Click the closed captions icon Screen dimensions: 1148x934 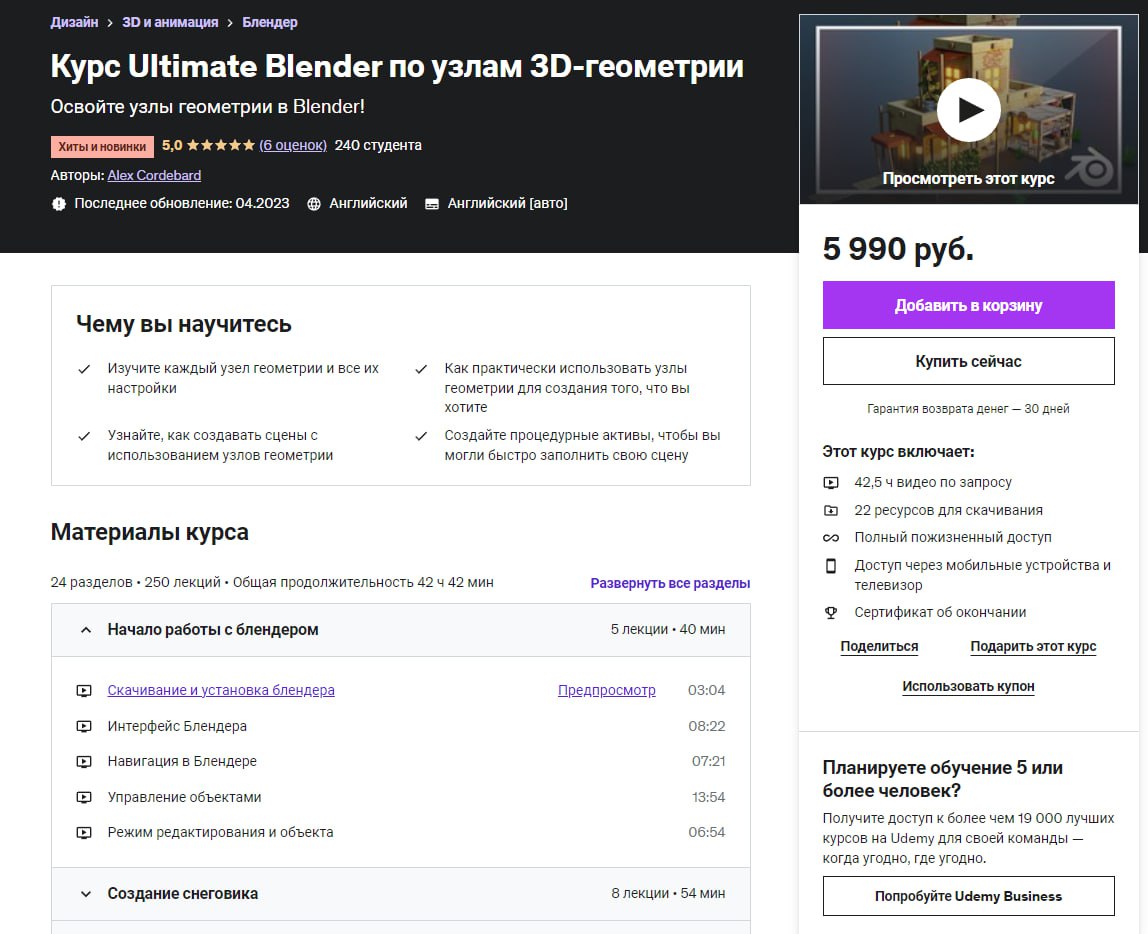pyautogui.click(x=432, y=204)
